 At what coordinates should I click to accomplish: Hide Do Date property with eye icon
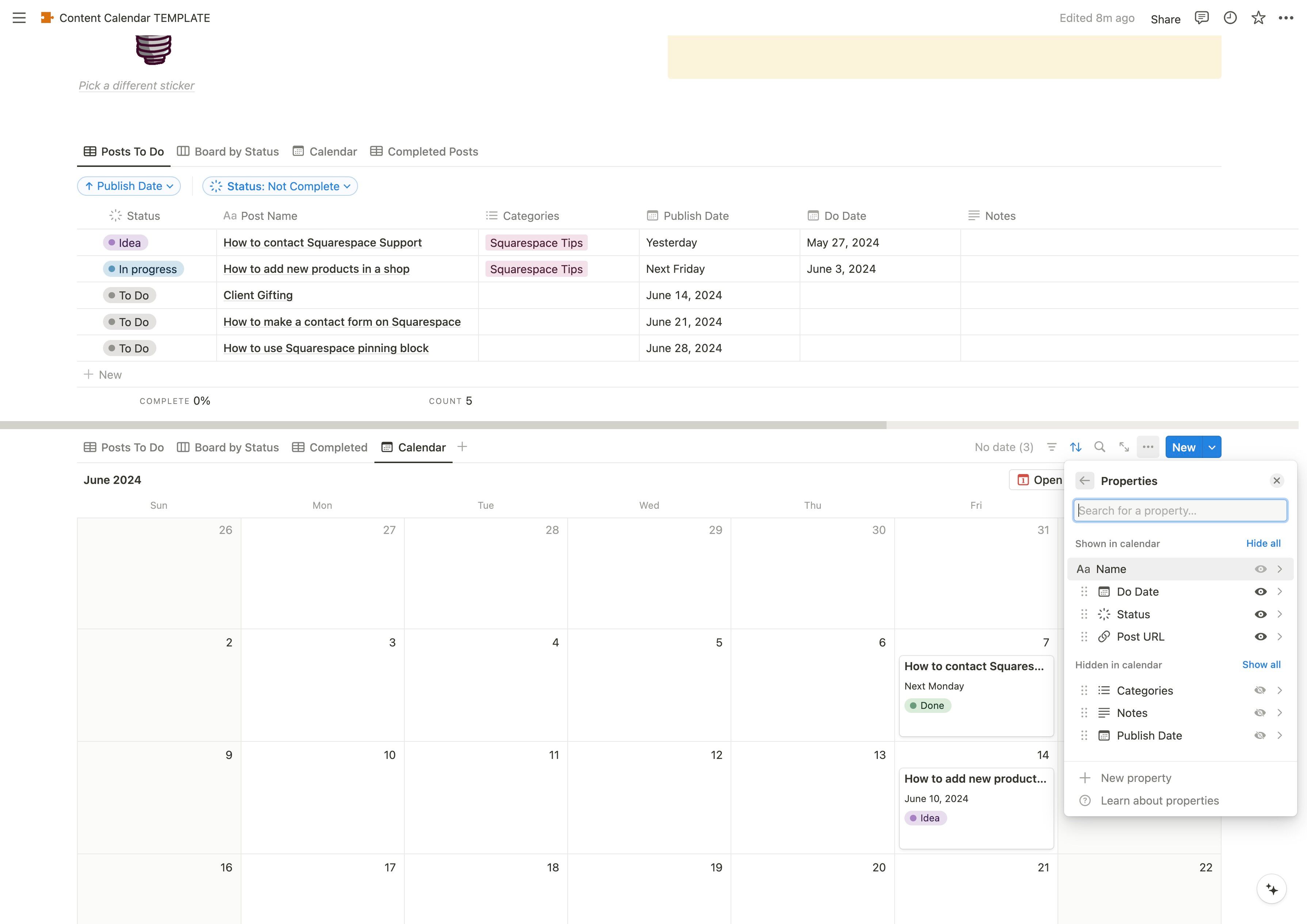pyautogui.click(x=1260, y=592)
